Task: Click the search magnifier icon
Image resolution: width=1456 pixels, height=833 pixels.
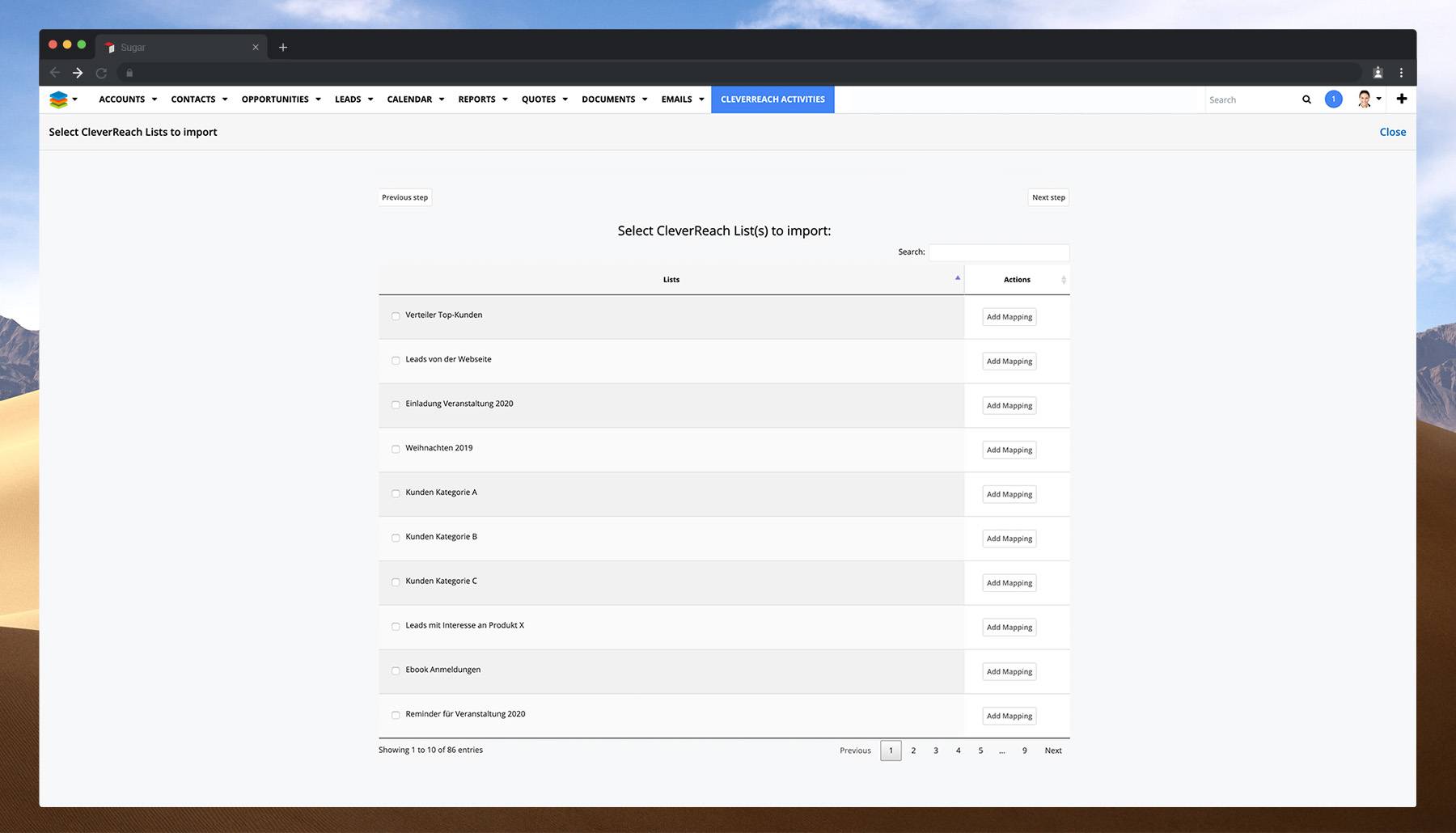Action: click(1306, 99)
